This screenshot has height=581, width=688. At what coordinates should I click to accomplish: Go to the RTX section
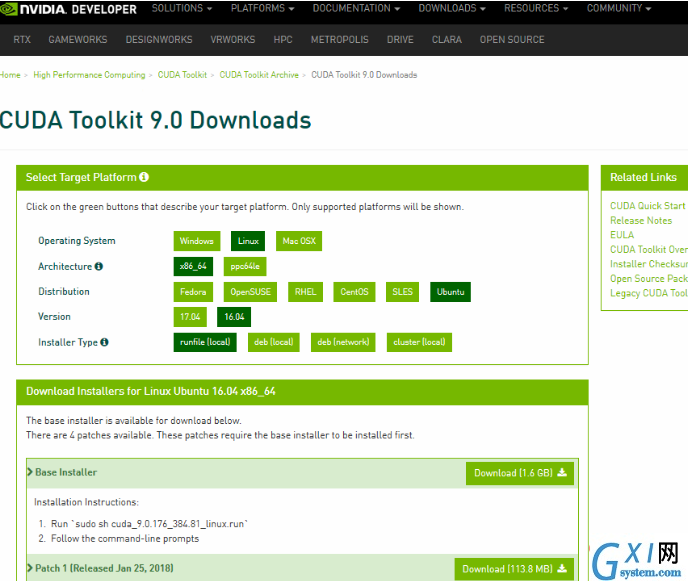click(22, 39)
